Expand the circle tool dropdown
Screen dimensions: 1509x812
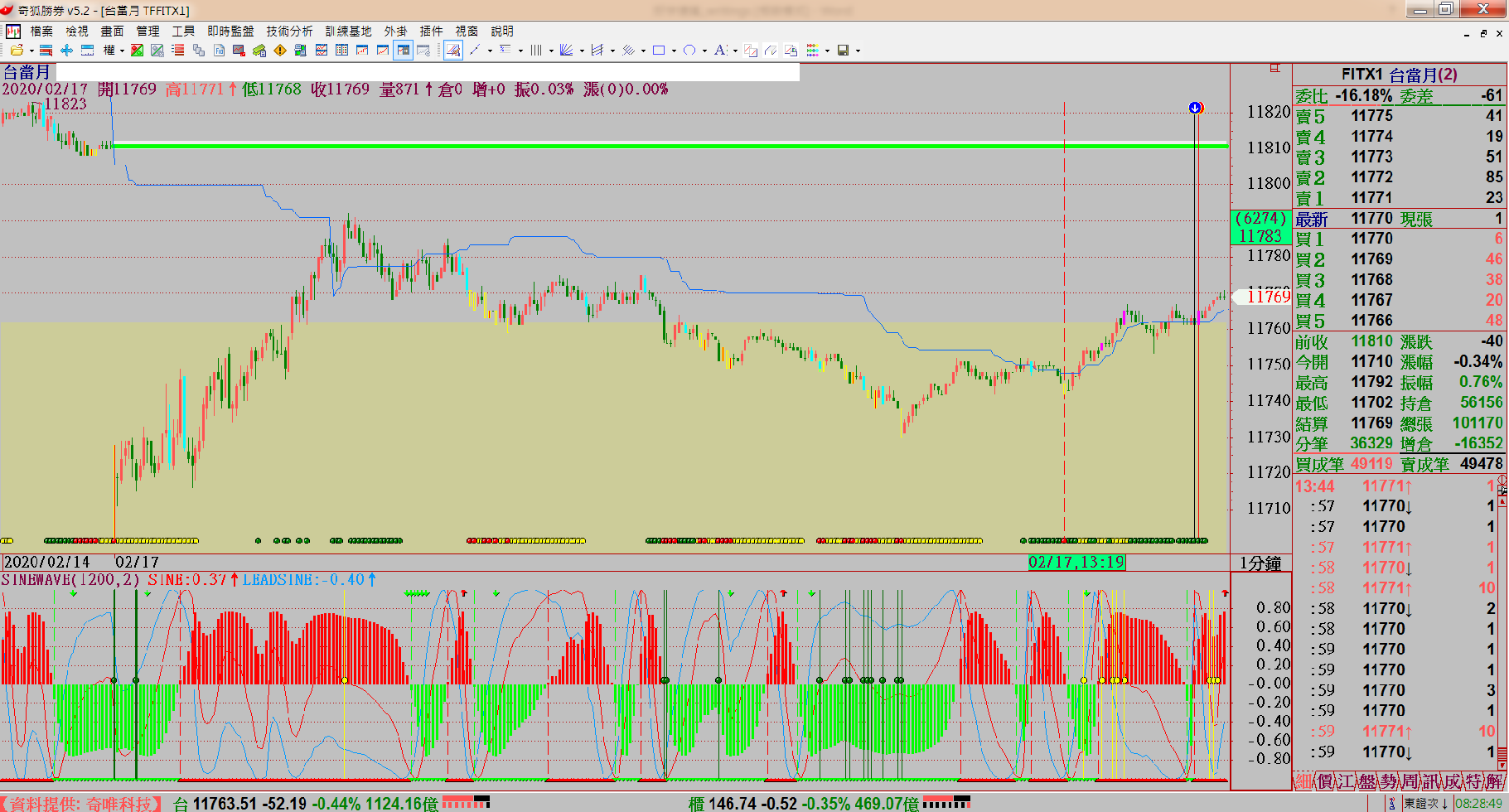pyautogui.click(x=704, y=51)
